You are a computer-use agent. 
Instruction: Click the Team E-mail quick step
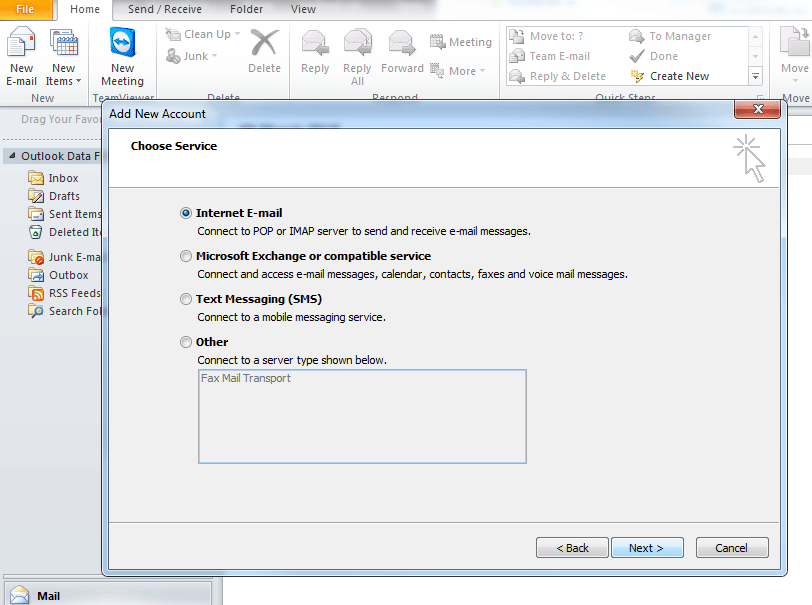(550, 56)
